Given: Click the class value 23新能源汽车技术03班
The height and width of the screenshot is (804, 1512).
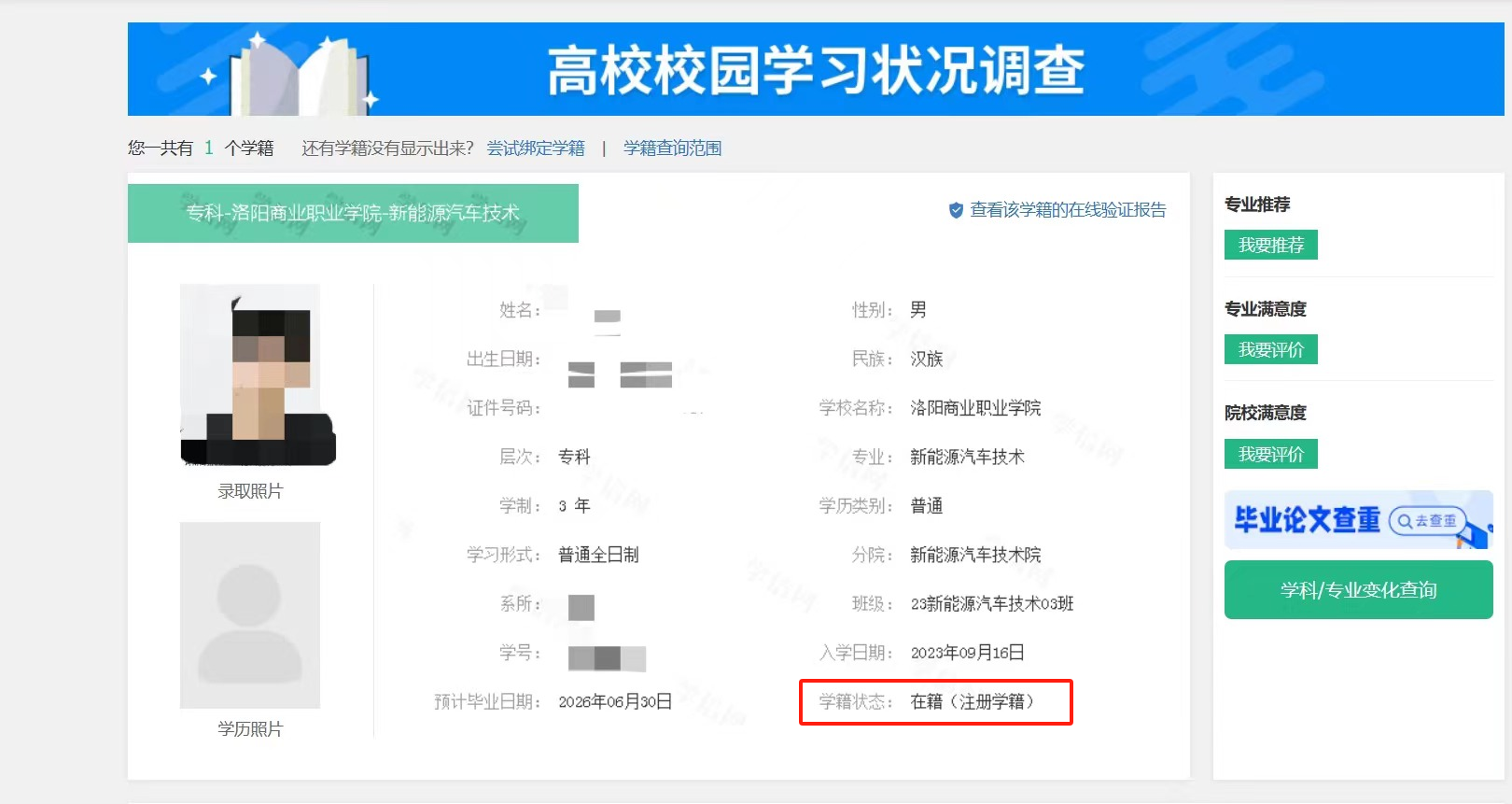Looking at the screenshot, I should [x=992, y=604].
